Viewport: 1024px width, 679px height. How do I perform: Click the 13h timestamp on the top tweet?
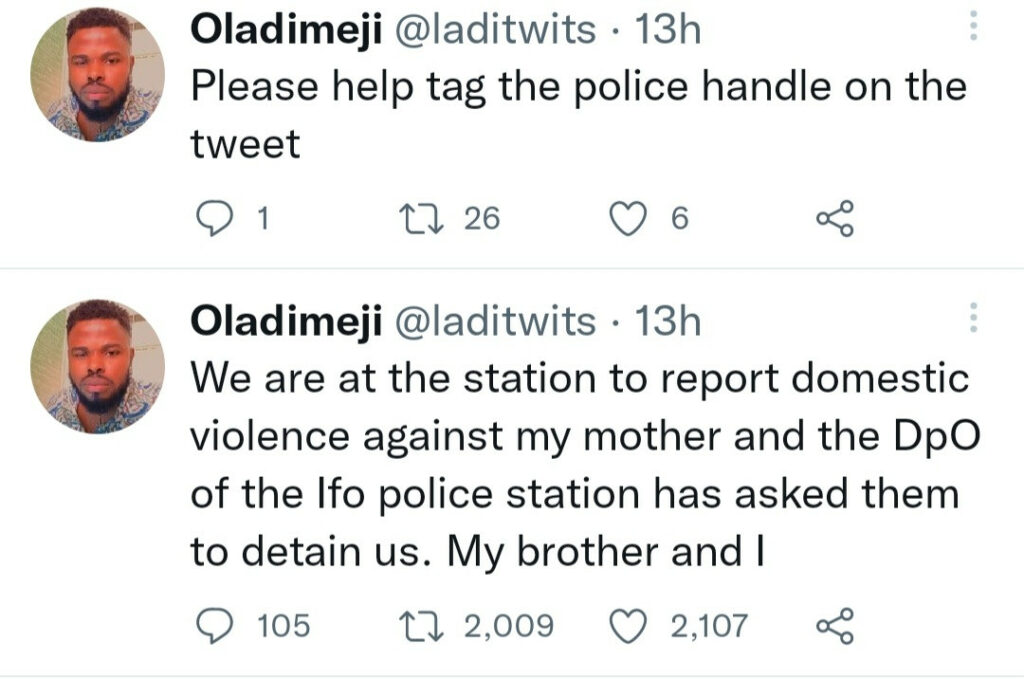pyautogui.click(x=668, y=31)
